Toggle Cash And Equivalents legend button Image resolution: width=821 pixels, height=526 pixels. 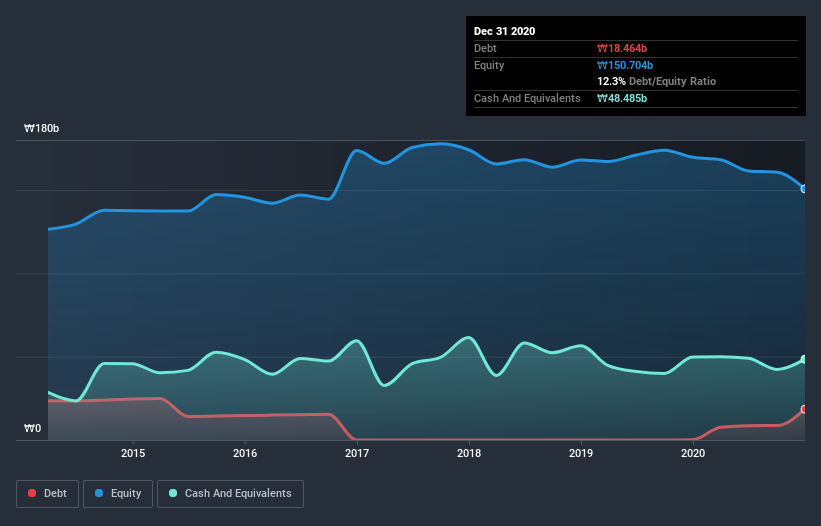(230, 494)
